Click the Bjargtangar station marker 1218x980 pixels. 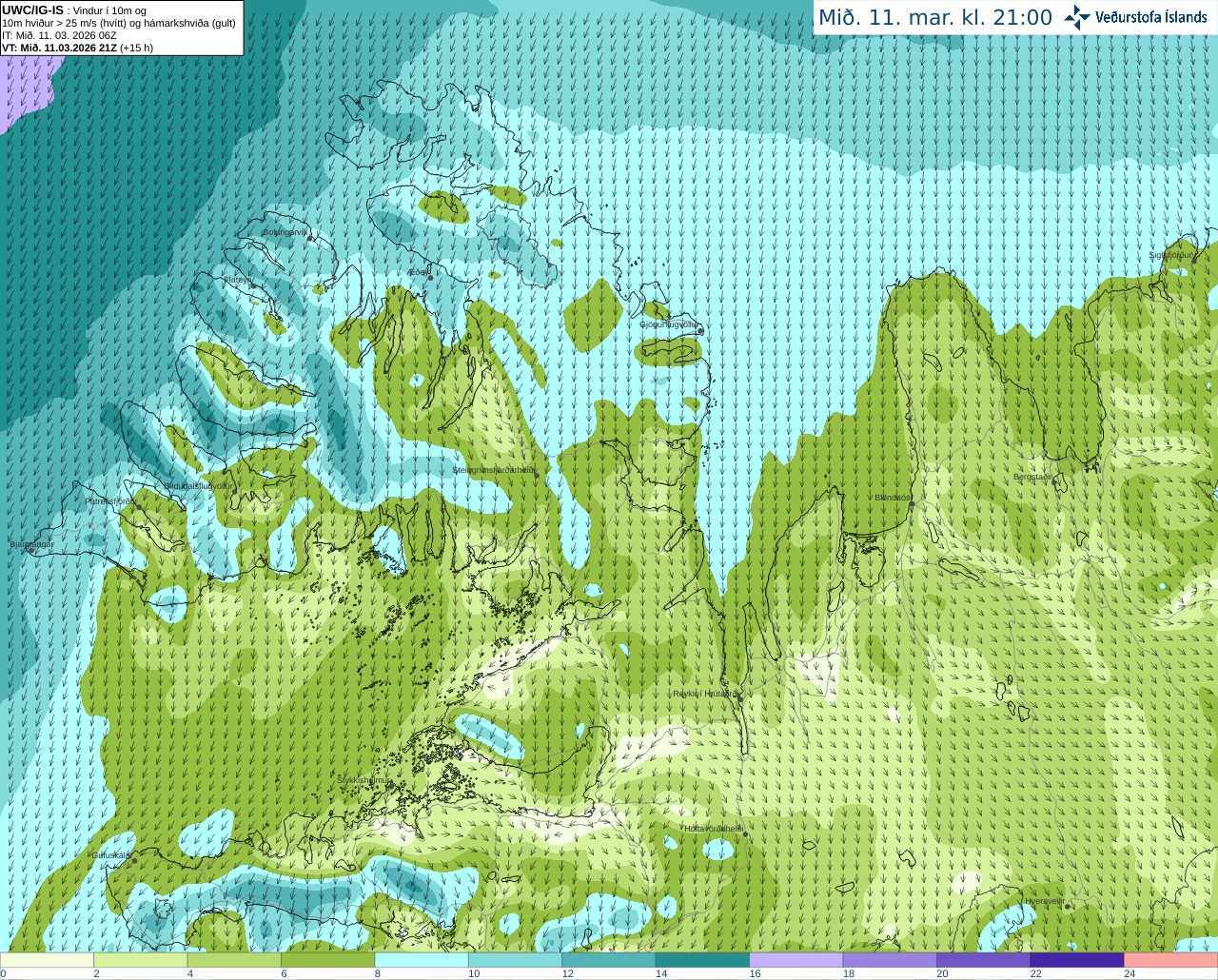coord(31,550)
